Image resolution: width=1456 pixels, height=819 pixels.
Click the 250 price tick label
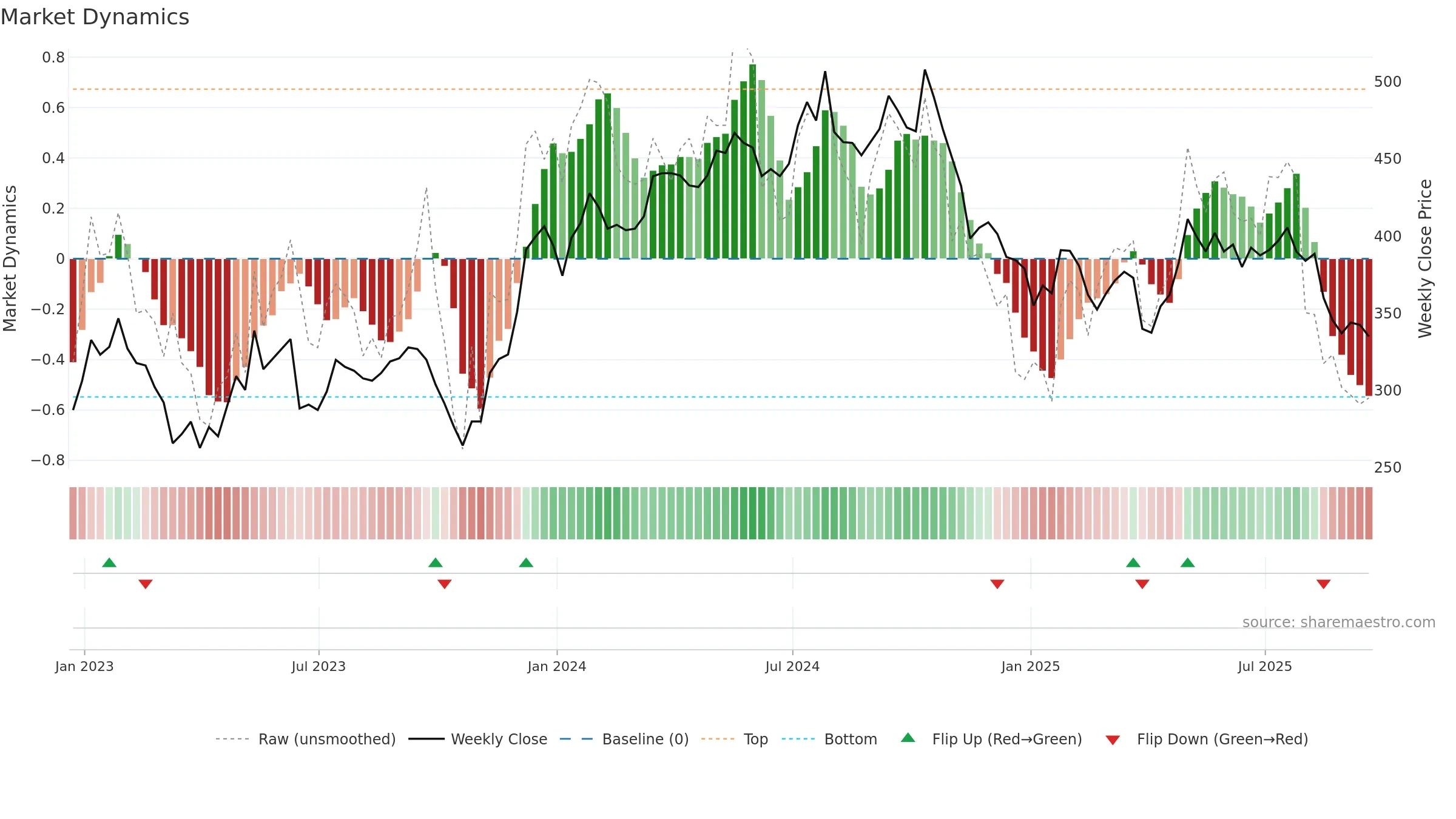[1388, 468]
